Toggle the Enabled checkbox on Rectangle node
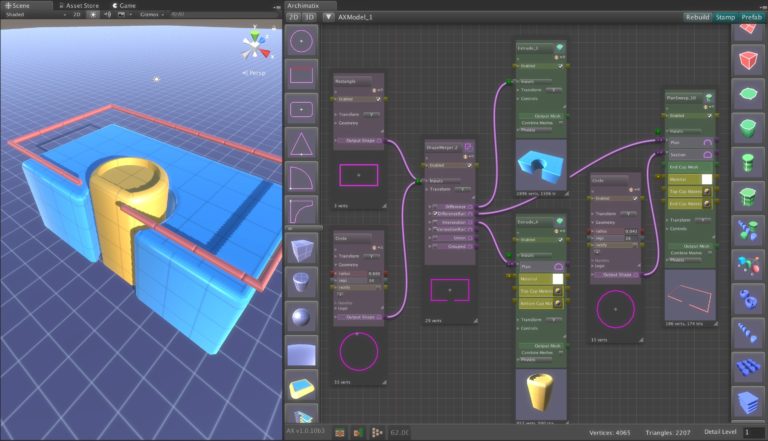 coord(378,99)
